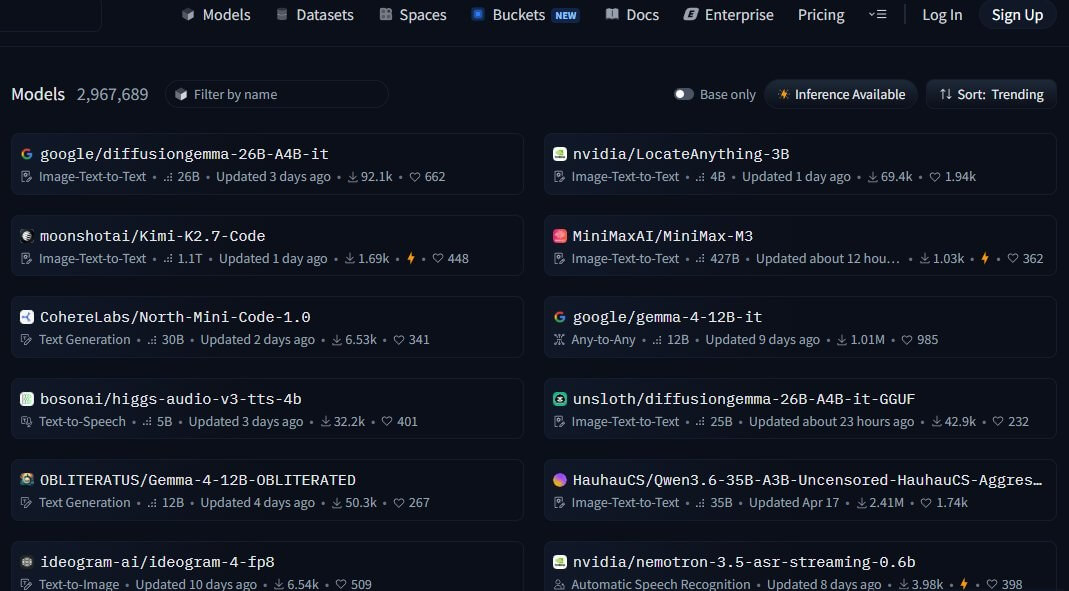The width and height of the screenshot is (1069, 591).
Task: Click Automatic Speech Recognition icon on nemotron row
Action: coord(559,584)
